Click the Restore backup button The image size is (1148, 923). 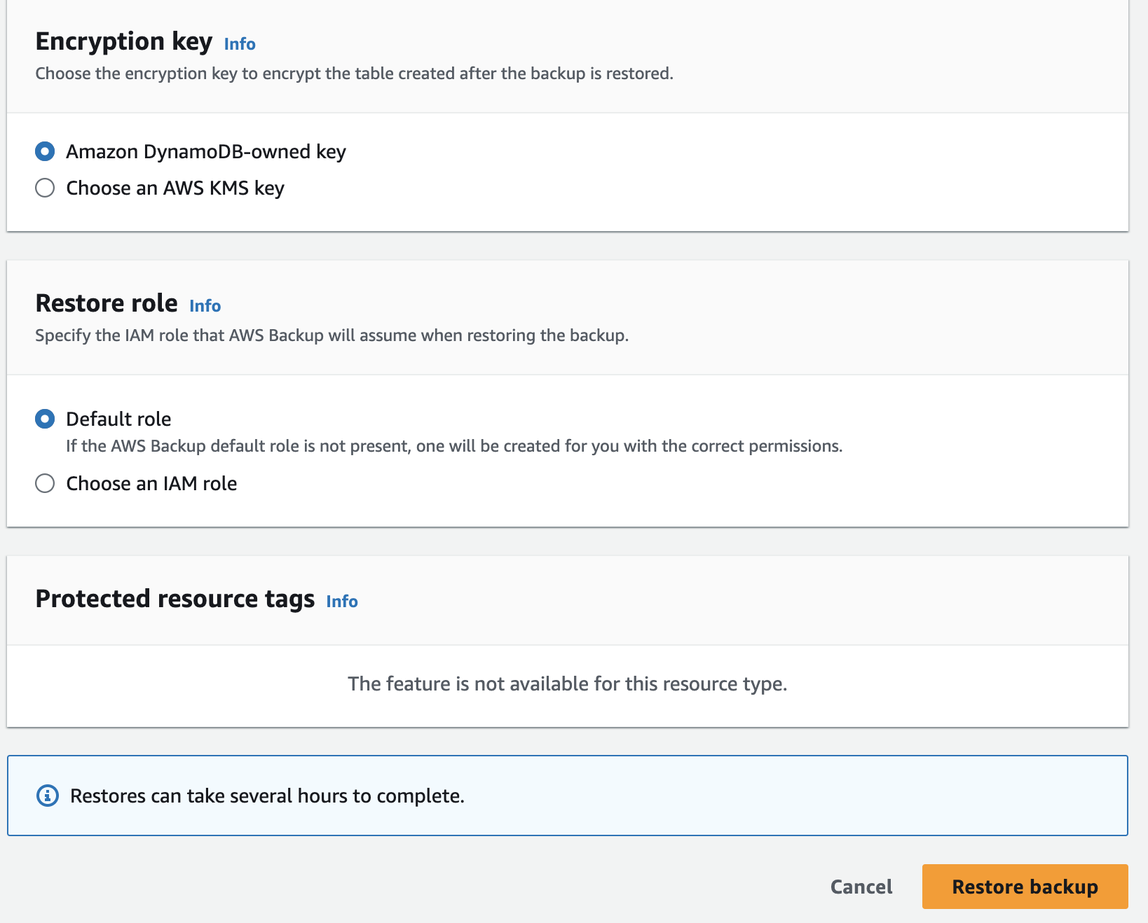(x=1025, y=886)
